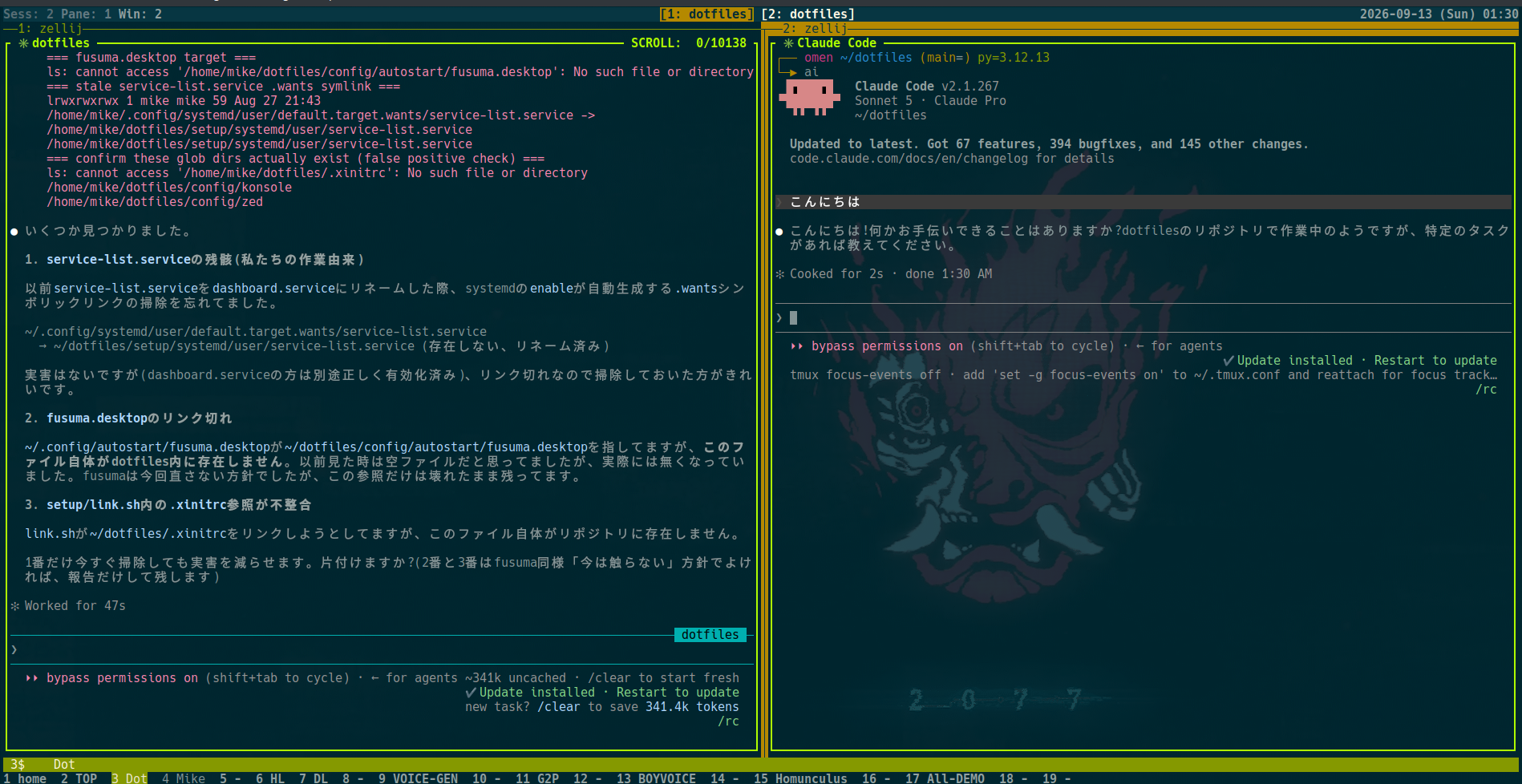Screen dimensions: 1522x784
Task: Click the prompt chevron in the right Claude Code pane
Action: [x=779, y=317]
